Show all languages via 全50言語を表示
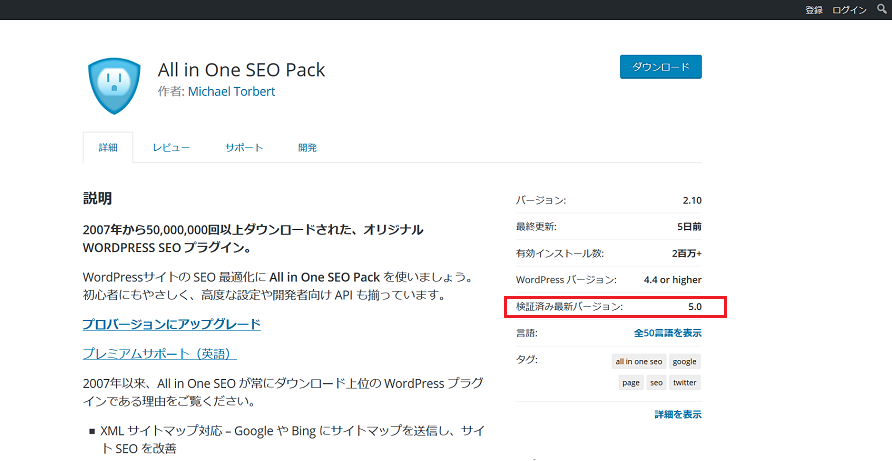Image resolution: width=892 pixels, height=461 pixels. pos(667,333)
